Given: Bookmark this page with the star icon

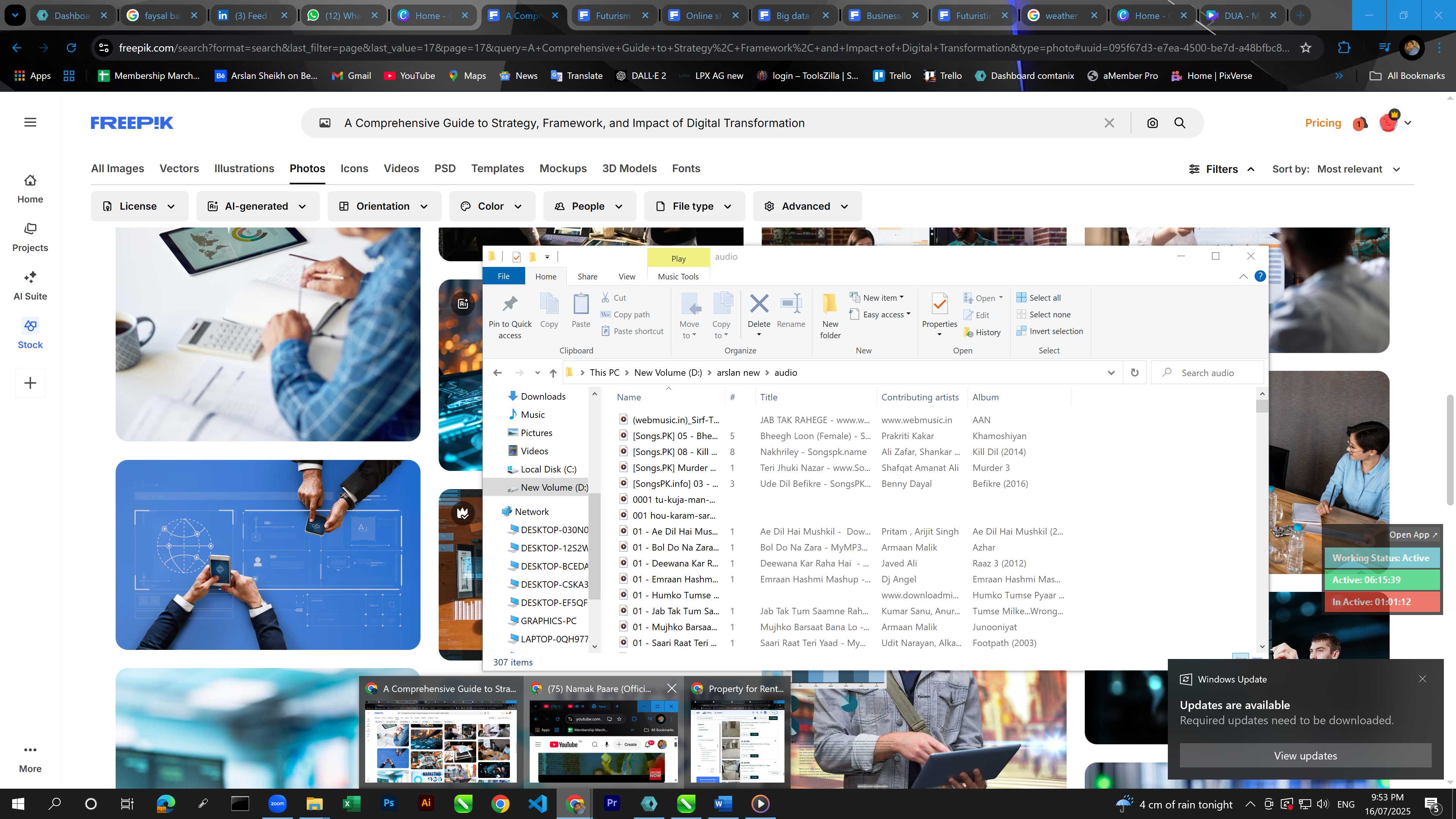Looking at the screenshot, I should click(1305, 48).
